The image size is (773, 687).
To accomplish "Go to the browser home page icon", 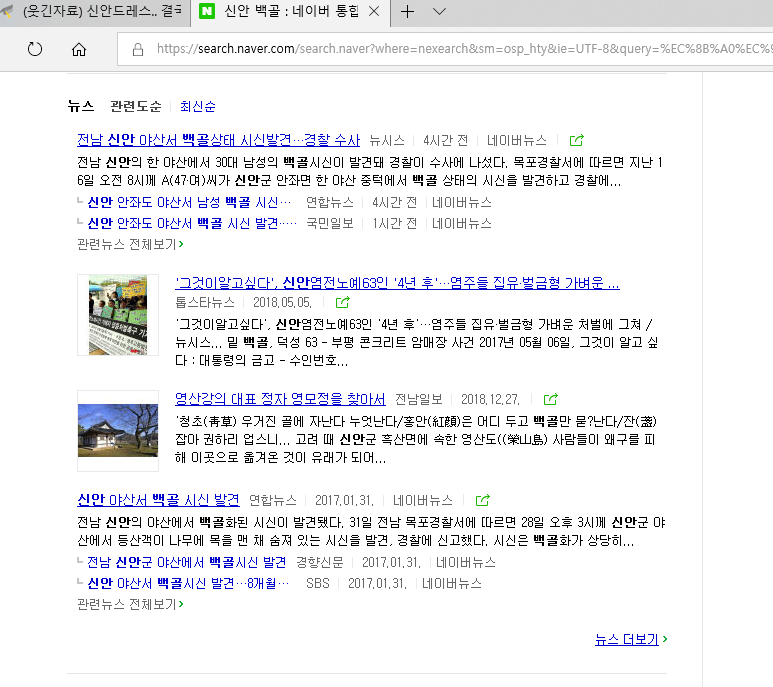I will [x=79, y=49].
